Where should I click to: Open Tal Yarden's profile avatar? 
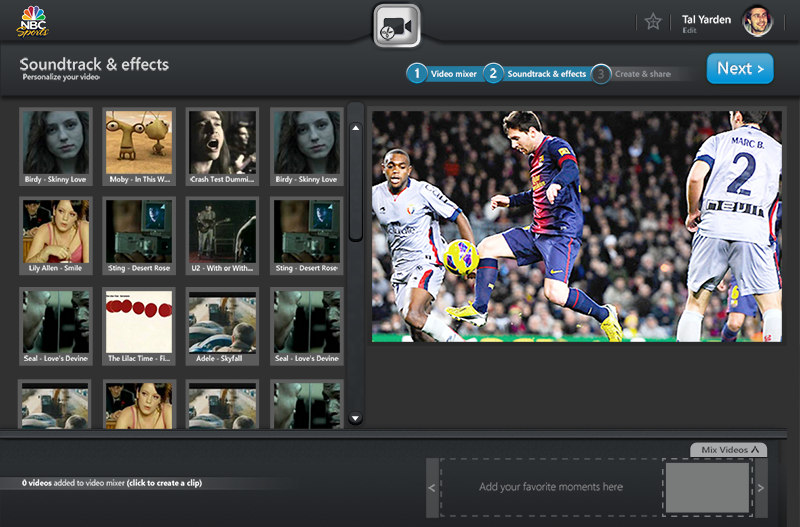pyautogui.click(x=757, y=21)
